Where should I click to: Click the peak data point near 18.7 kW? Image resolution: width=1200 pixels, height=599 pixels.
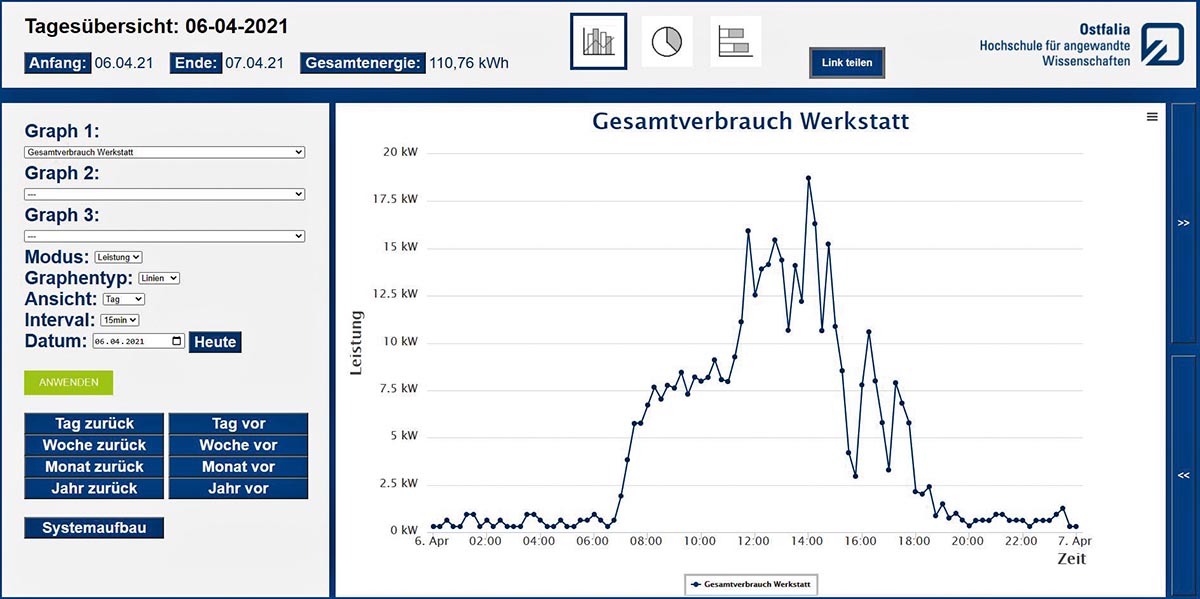tap(808, 178)
